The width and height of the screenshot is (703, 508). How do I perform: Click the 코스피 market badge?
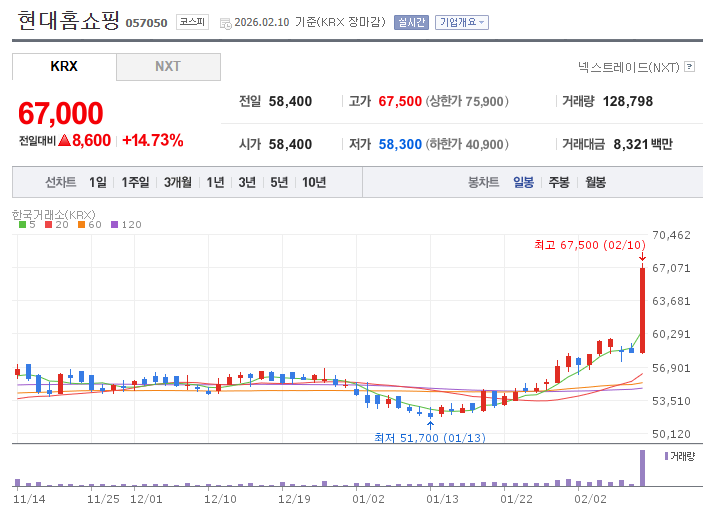(192, 22)
